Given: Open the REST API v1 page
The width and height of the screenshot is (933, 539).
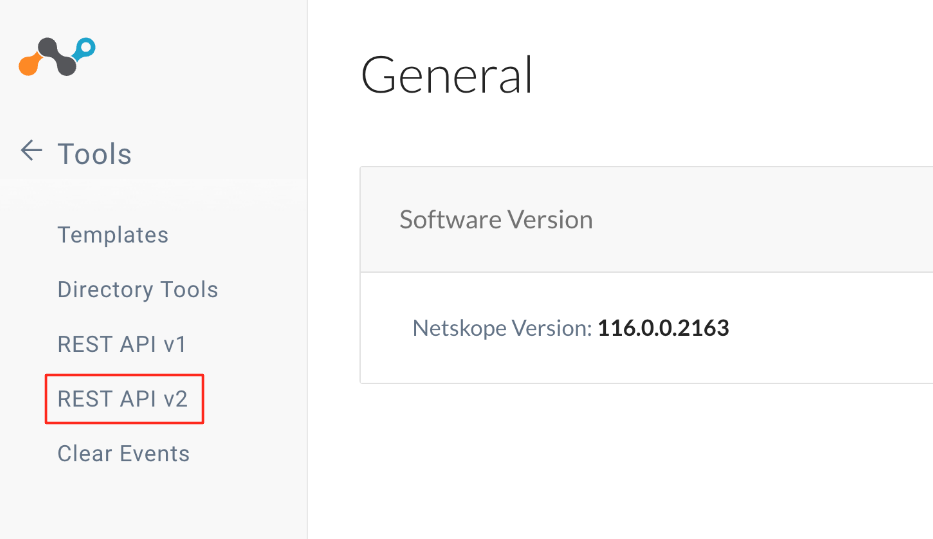Looking at the screenshot, I should point(121,344).
